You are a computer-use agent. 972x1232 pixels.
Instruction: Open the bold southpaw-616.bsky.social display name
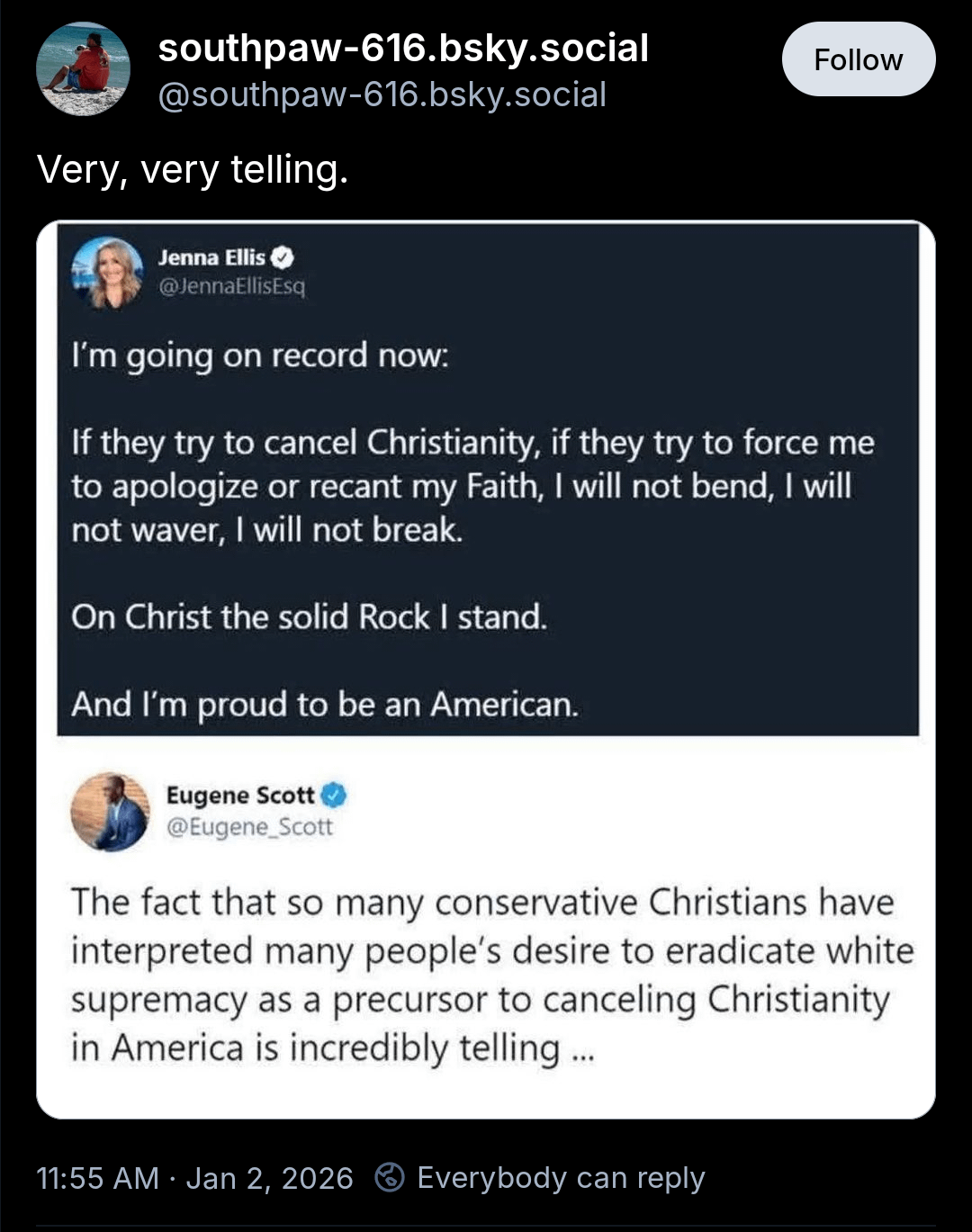[403, 49]
